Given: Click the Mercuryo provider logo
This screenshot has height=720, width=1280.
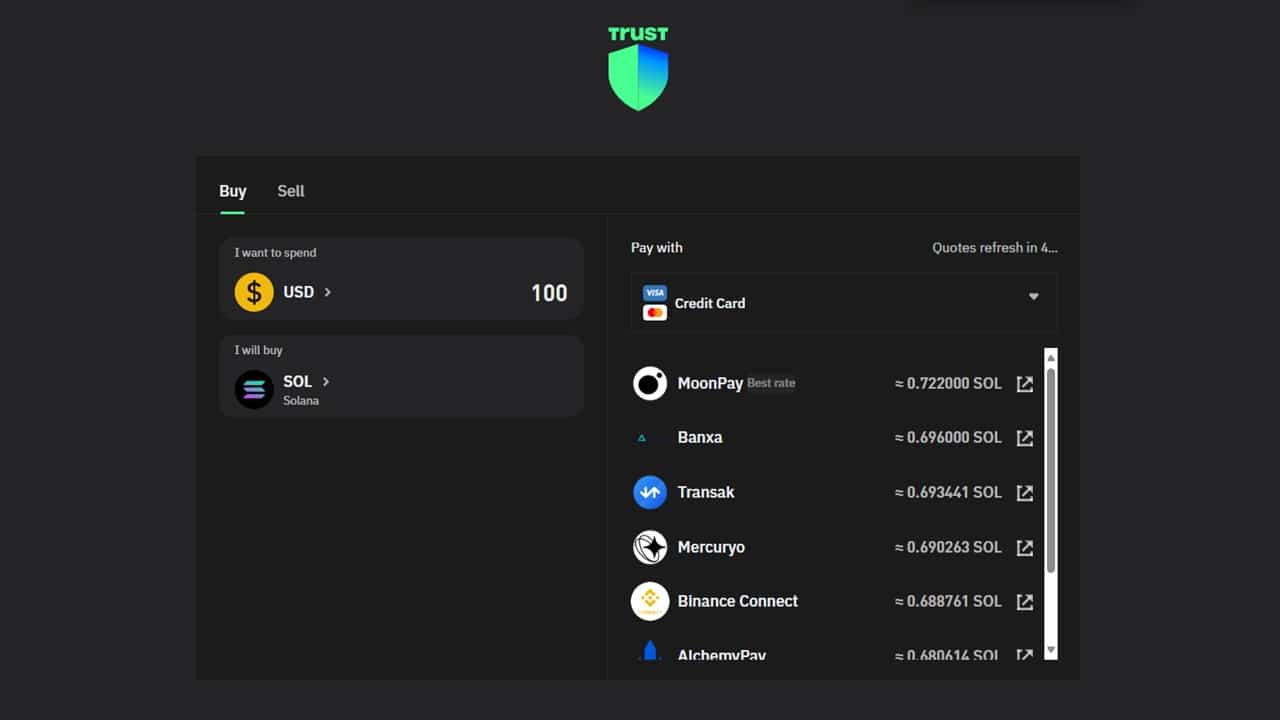Looking at the screenshot, I should (x=650, y=547).
